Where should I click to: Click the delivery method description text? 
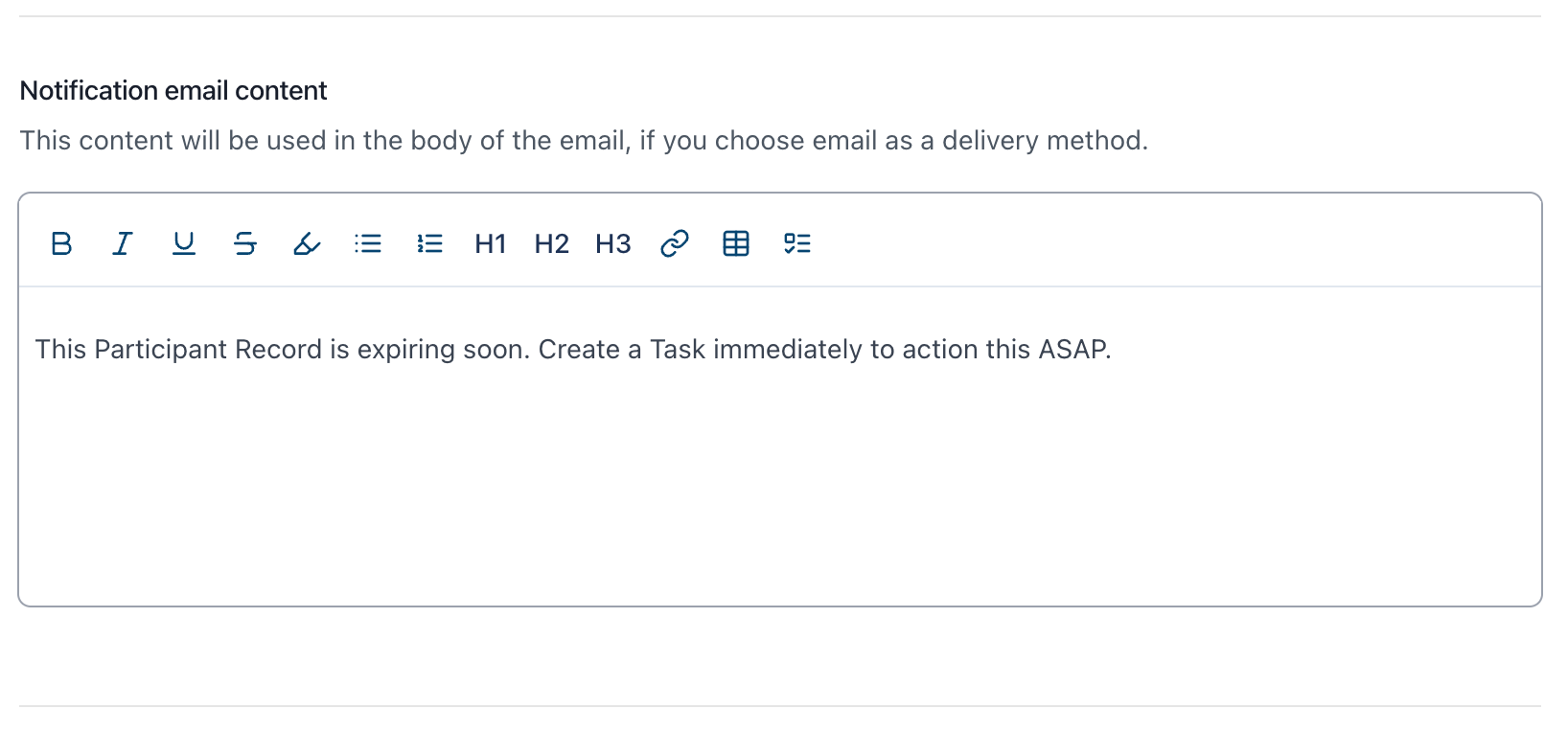[583, 141]
